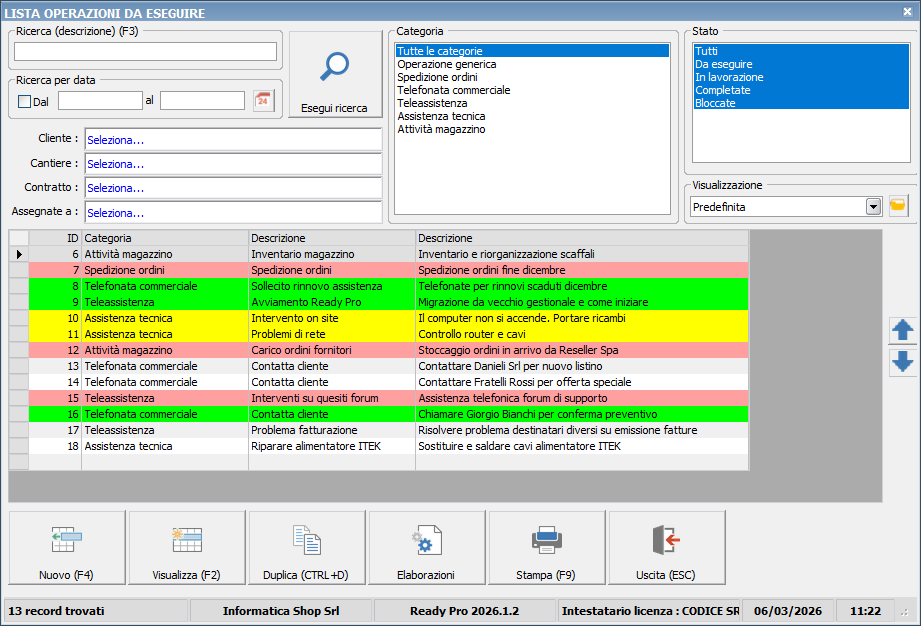Click the yellow folder icon beside Visualizzazione

898,206
